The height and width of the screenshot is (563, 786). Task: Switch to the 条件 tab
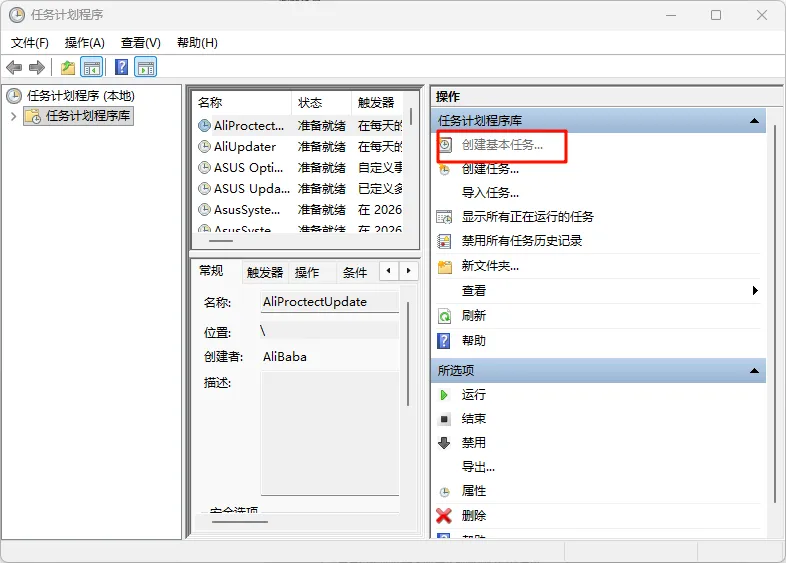point(355,273)
